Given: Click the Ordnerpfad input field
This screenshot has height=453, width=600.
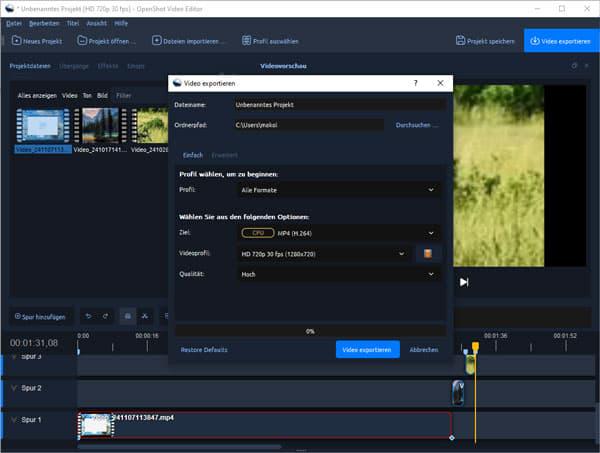Looking at the screenshot, I should tap(308, 125).
